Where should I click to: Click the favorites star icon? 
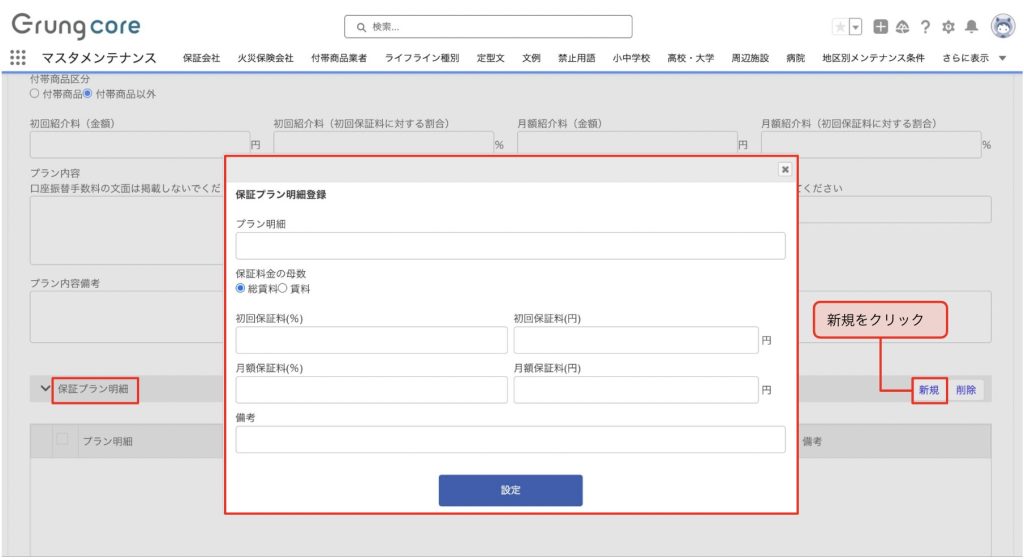[840, 27]
